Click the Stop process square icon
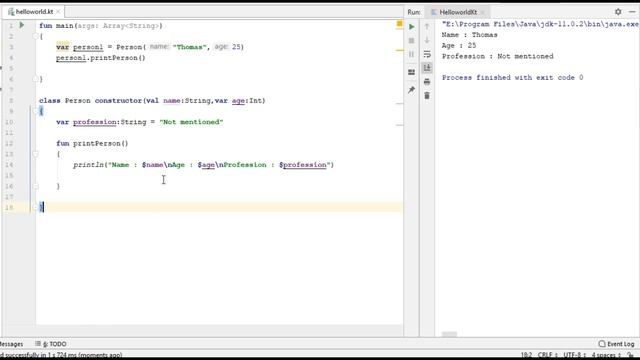The width and height of the screenshot is (640, 360). click(411, 40)
